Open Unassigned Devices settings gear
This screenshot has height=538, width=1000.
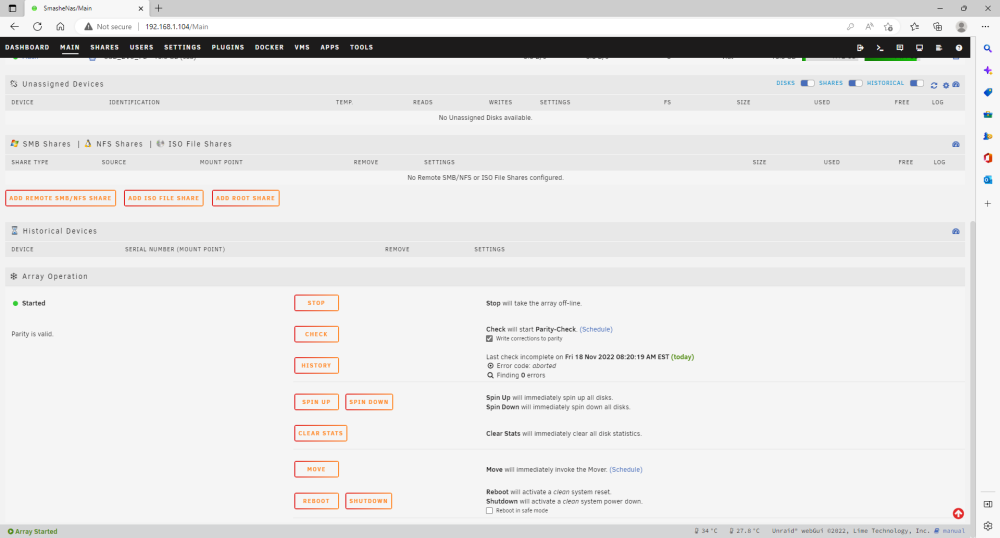[x=946, y=85]
